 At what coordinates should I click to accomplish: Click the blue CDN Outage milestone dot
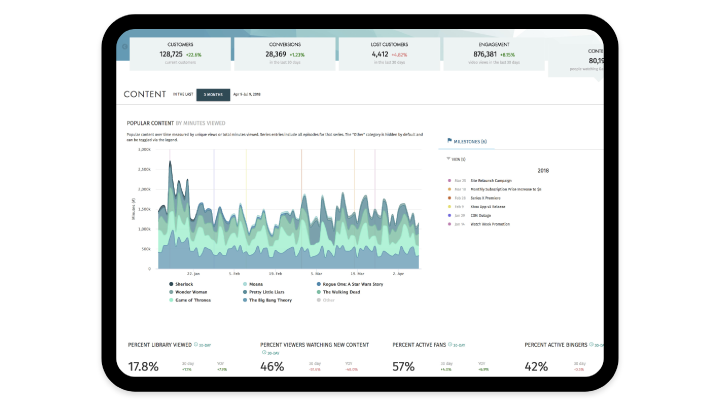click(x=449, y=215)
